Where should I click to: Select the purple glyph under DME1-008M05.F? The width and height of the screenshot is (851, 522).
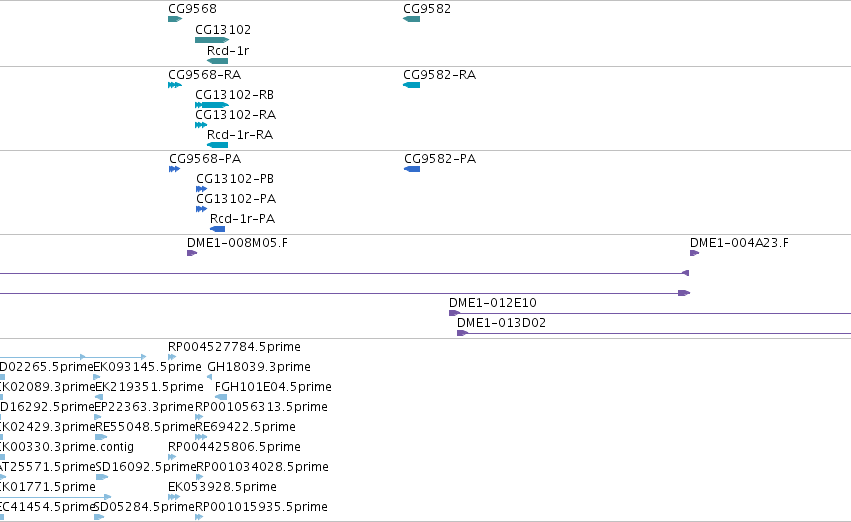point(192,253)
